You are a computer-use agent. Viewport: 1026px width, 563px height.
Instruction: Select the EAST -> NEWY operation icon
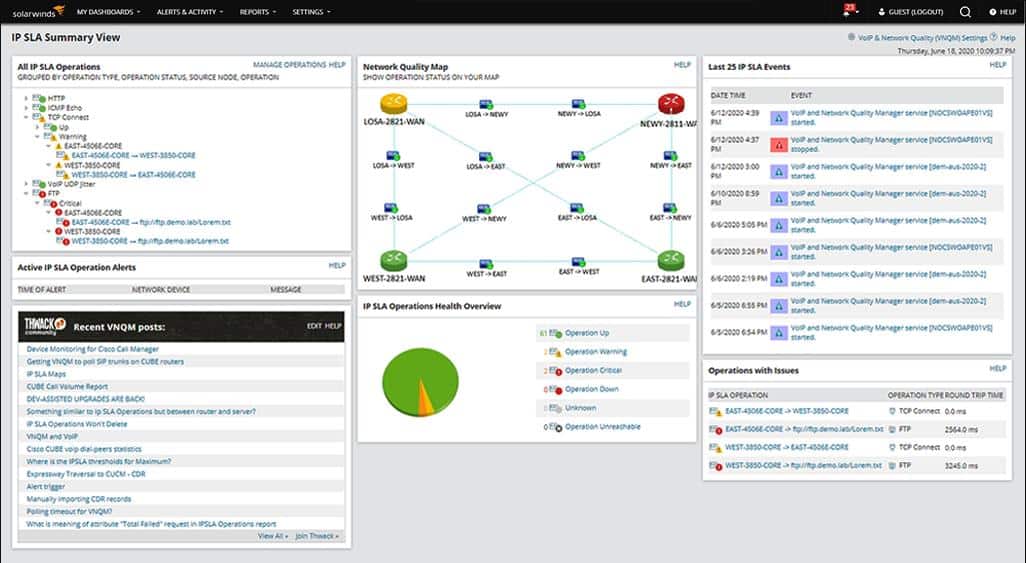point(671,208)
